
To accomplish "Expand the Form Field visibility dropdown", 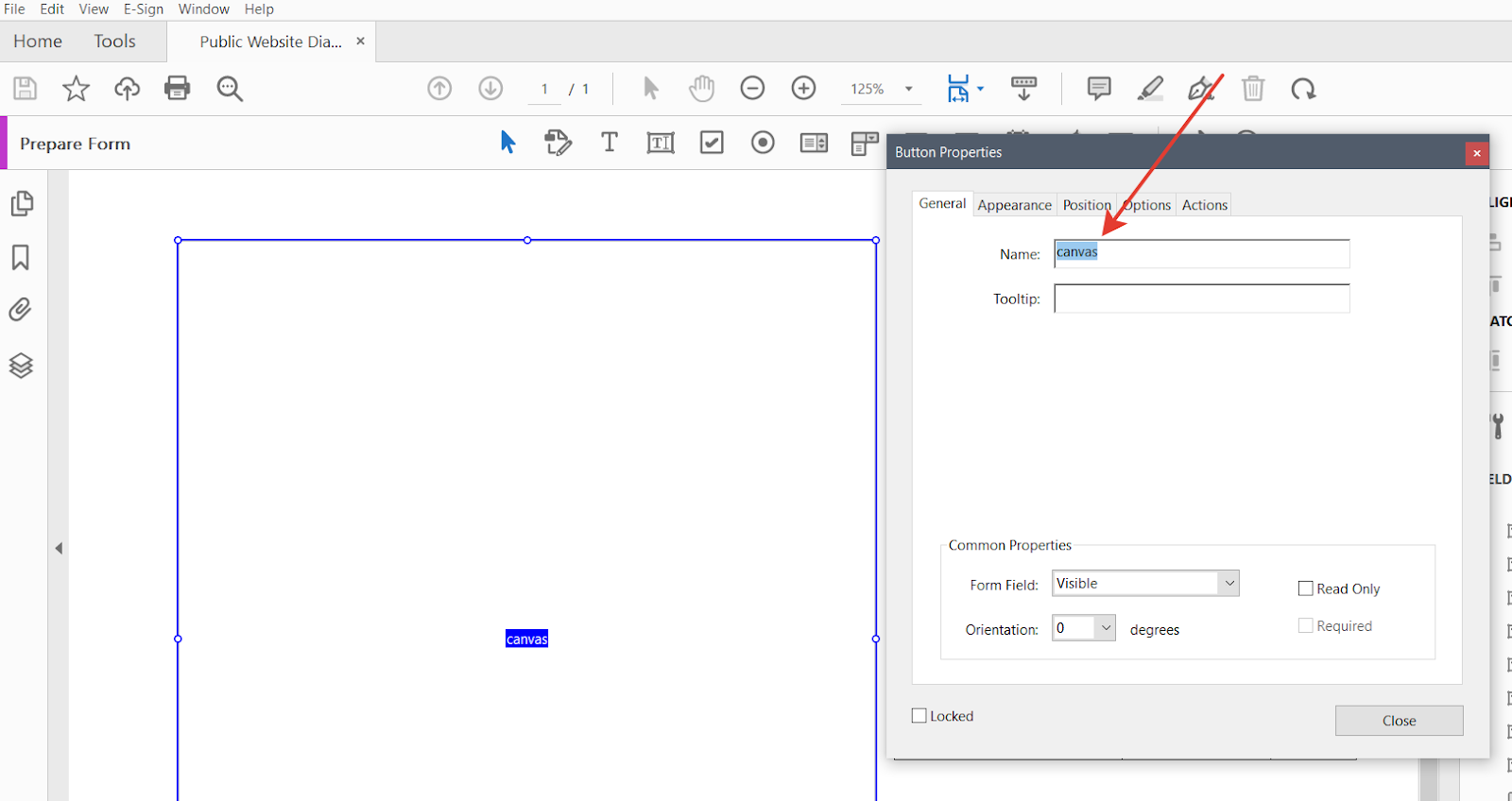I will tap(1228, 584).
